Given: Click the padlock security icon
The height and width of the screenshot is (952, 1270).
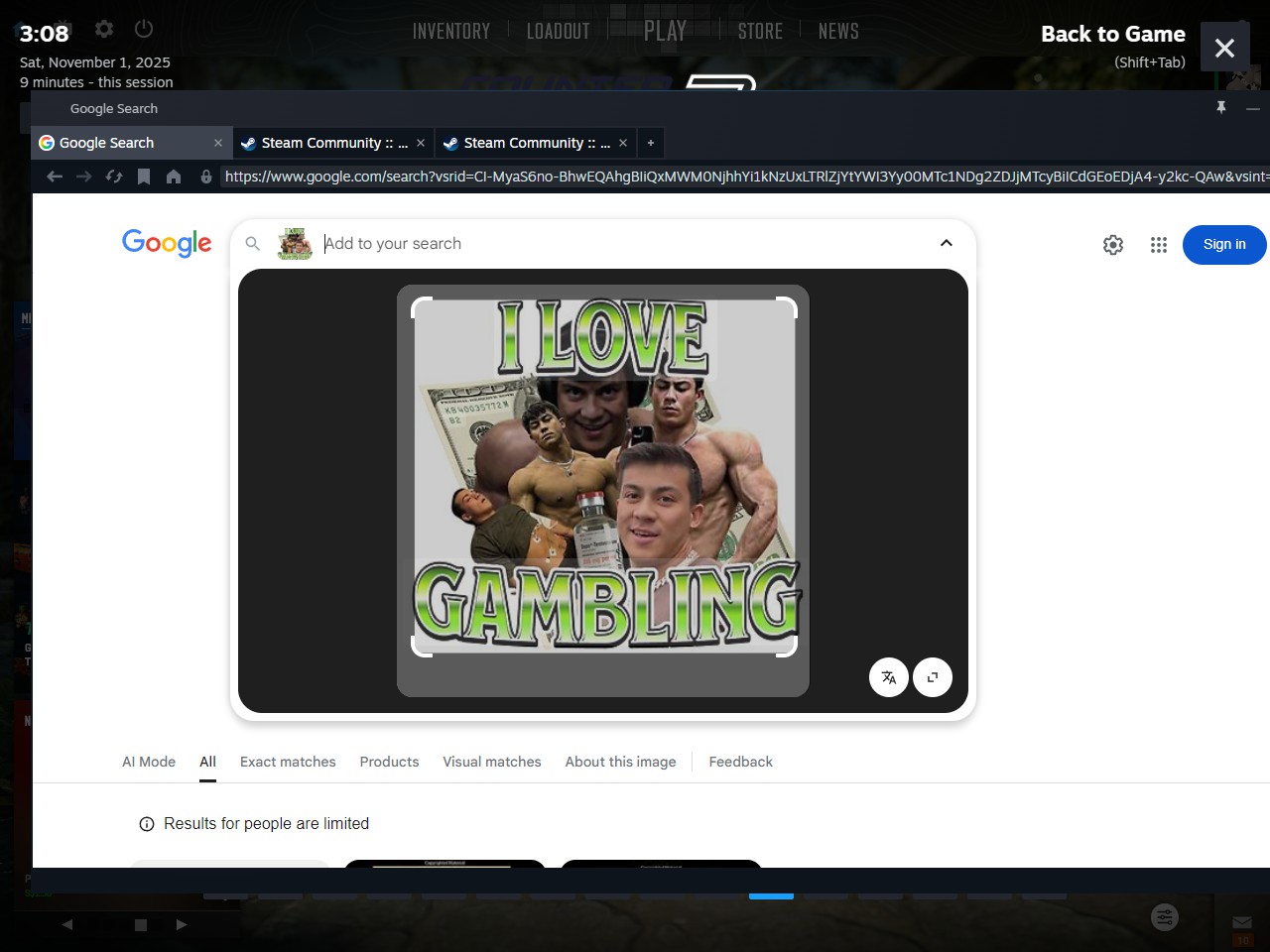Looking at the screenshot, I should click(206, 177).
